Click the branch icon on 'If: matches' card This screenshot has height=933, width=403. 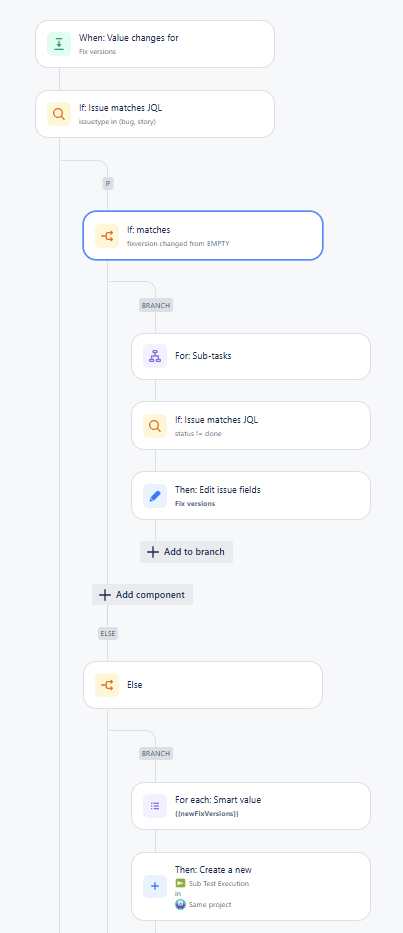coord(107,236)
